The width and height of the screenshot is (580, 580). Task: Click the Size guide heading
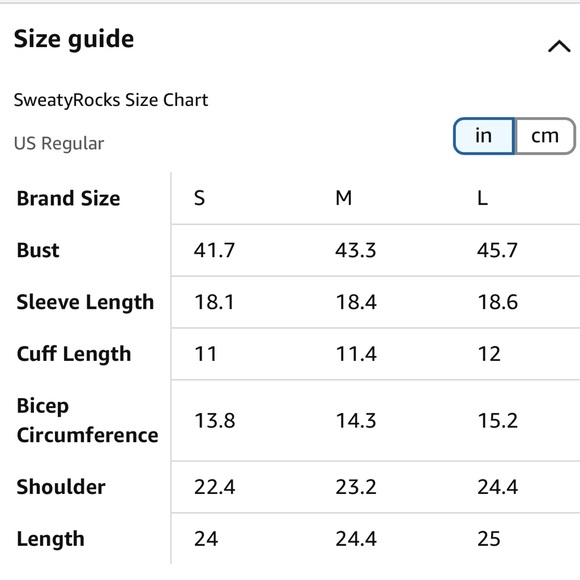click(74, 39)
